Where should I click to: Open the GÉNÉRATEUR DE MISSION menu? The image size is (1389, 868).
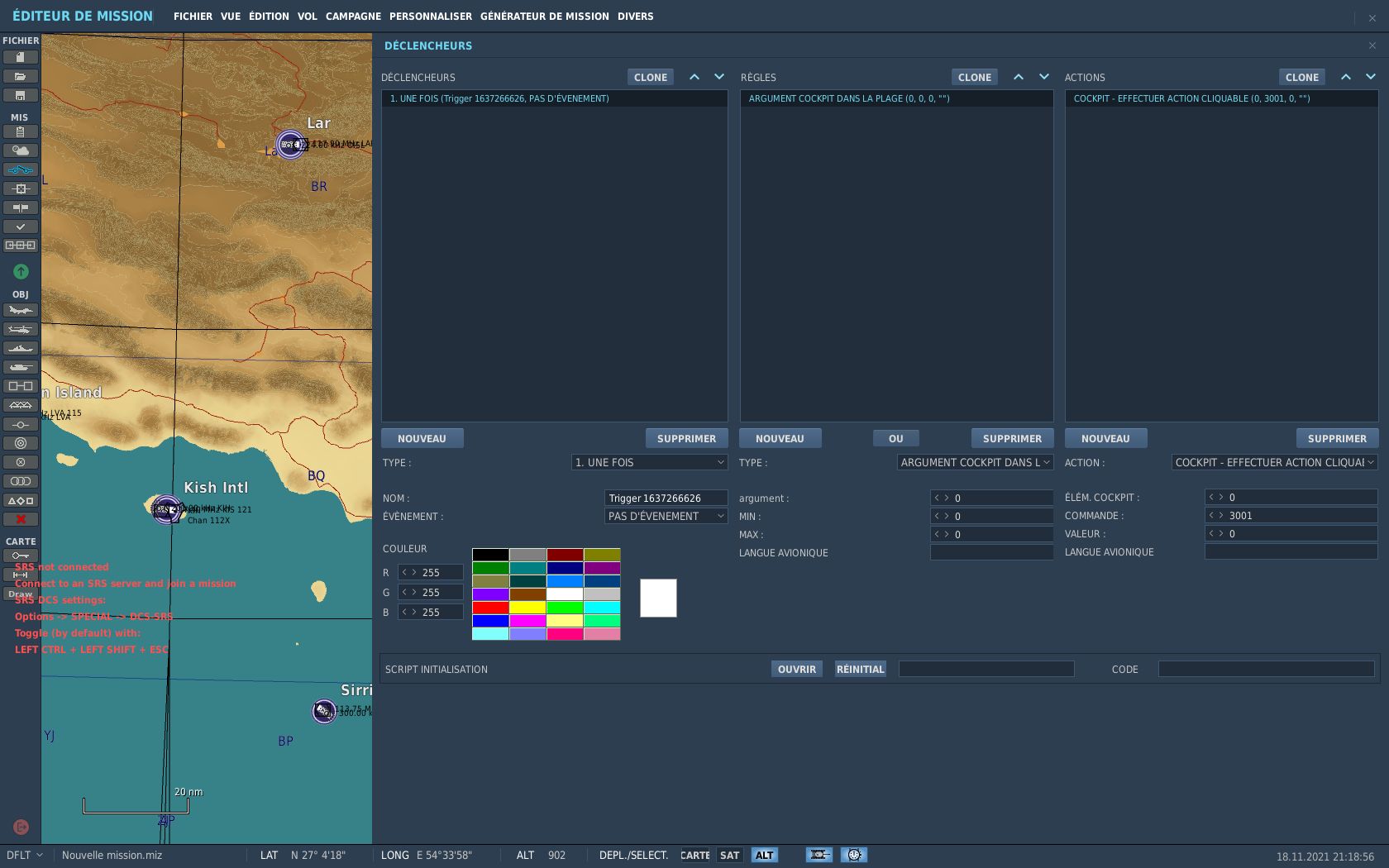point(544,17)
